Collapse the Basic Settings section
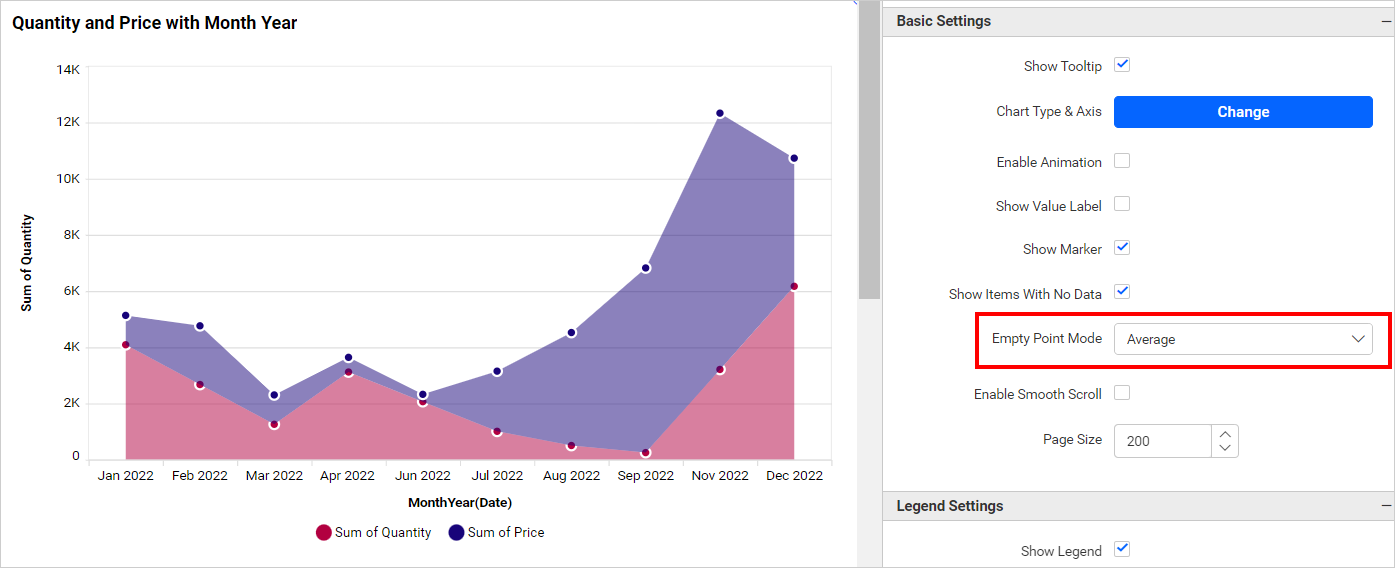Image resolution: width=1395 pixels, height=568 pixels. click(x=1386, y=21)
